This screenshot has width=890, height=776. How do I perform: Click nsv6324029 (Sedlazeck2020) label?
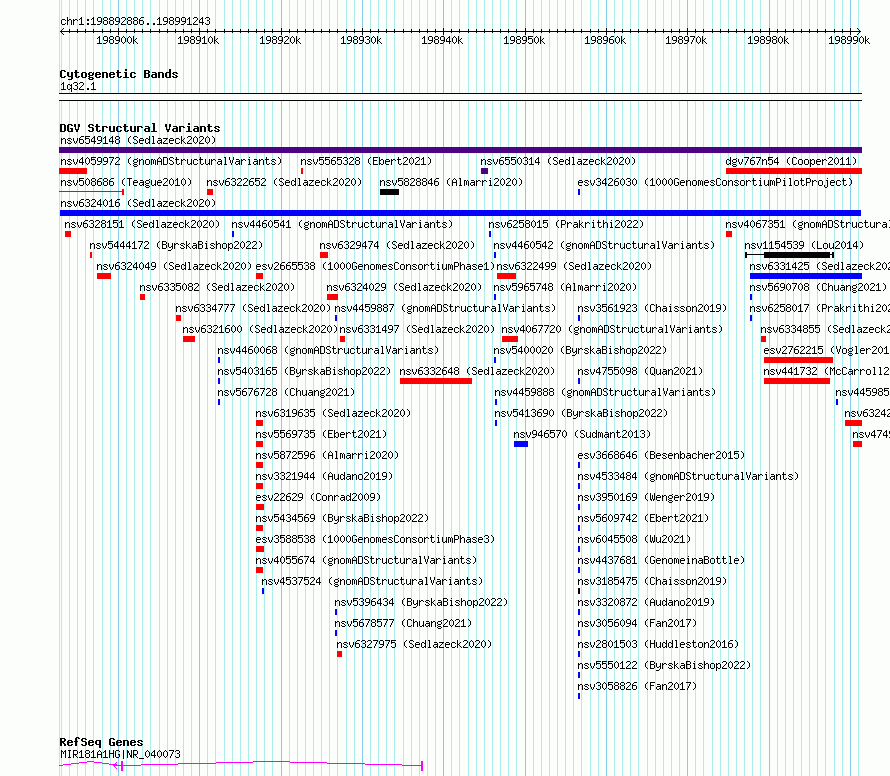[404, 287]
